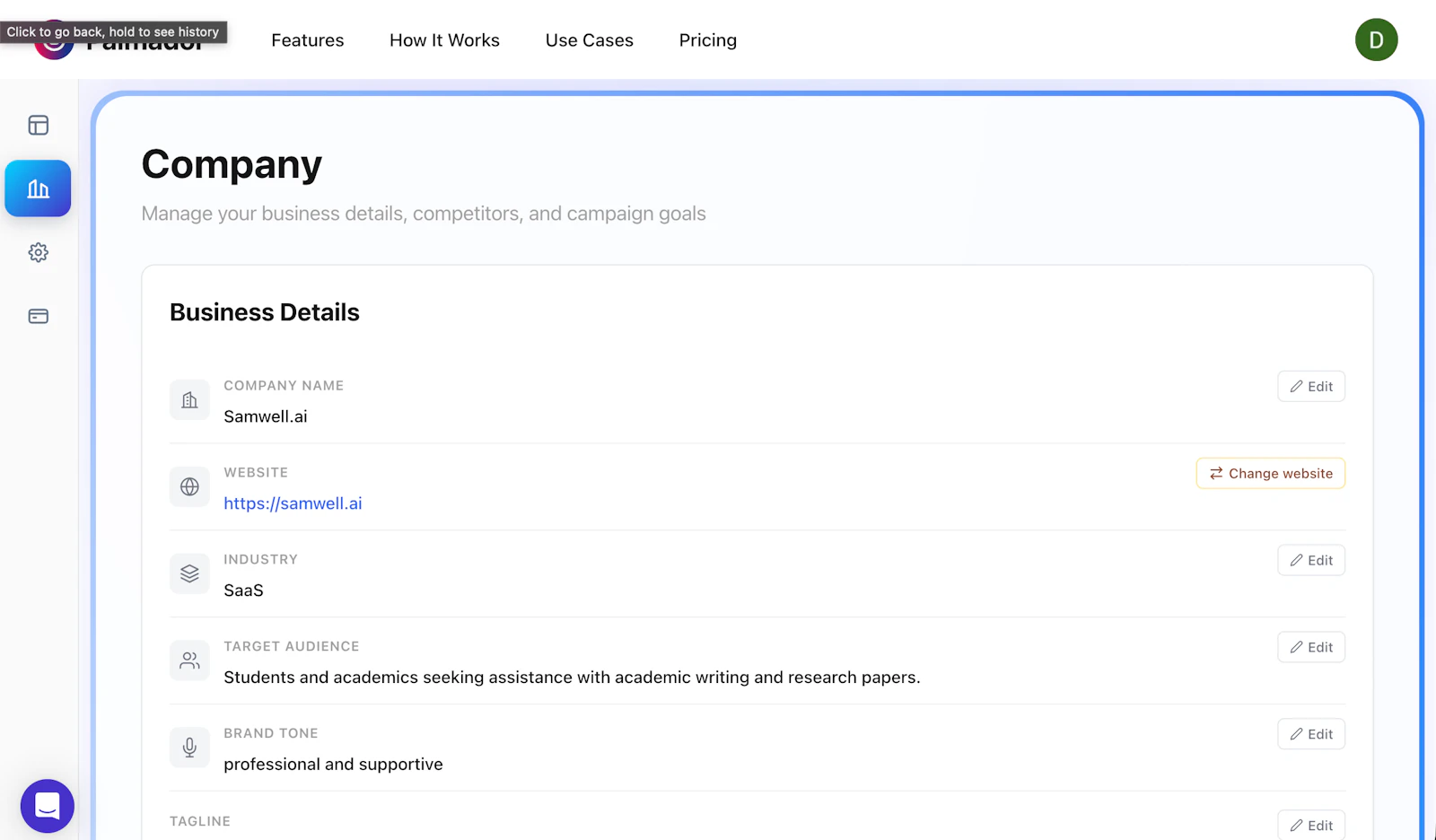Open the user avatar D menu

(x=1376, y=39)
